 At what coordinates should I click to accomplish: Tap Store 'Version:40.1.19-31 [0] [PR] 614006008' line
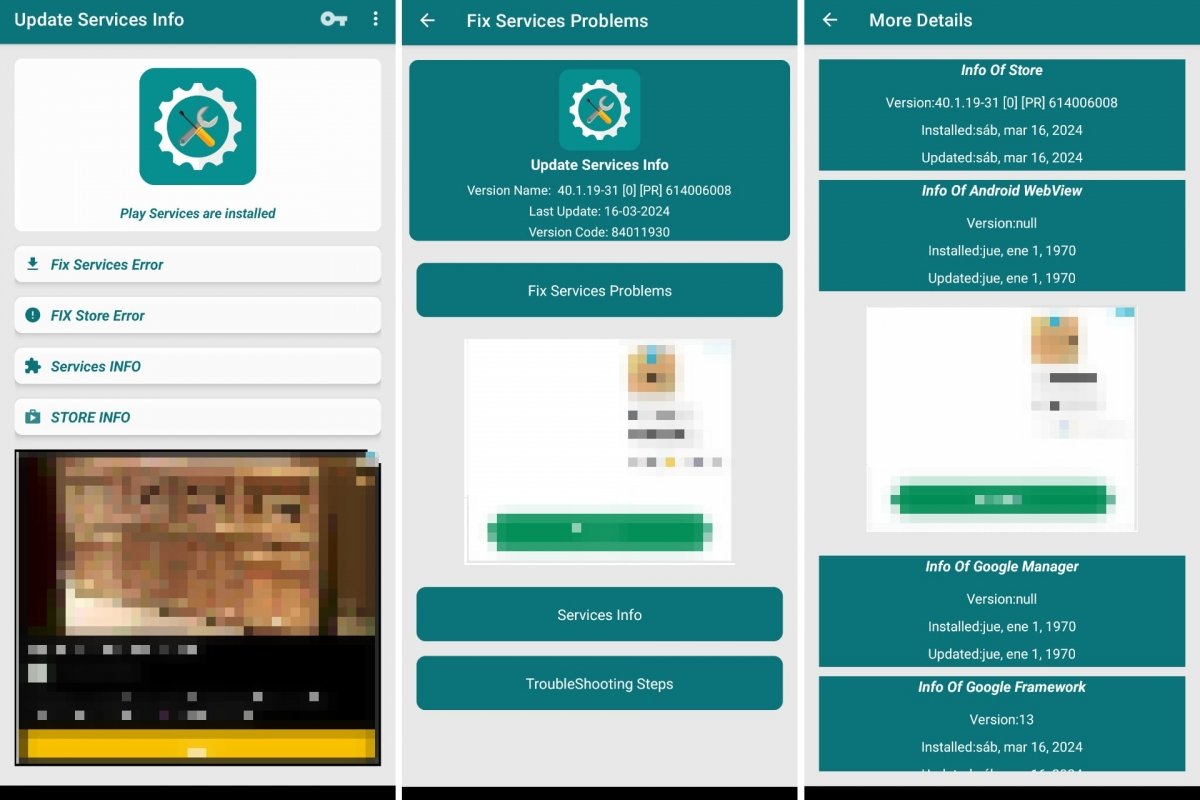pyautogui.click(x=1002, y=103)
